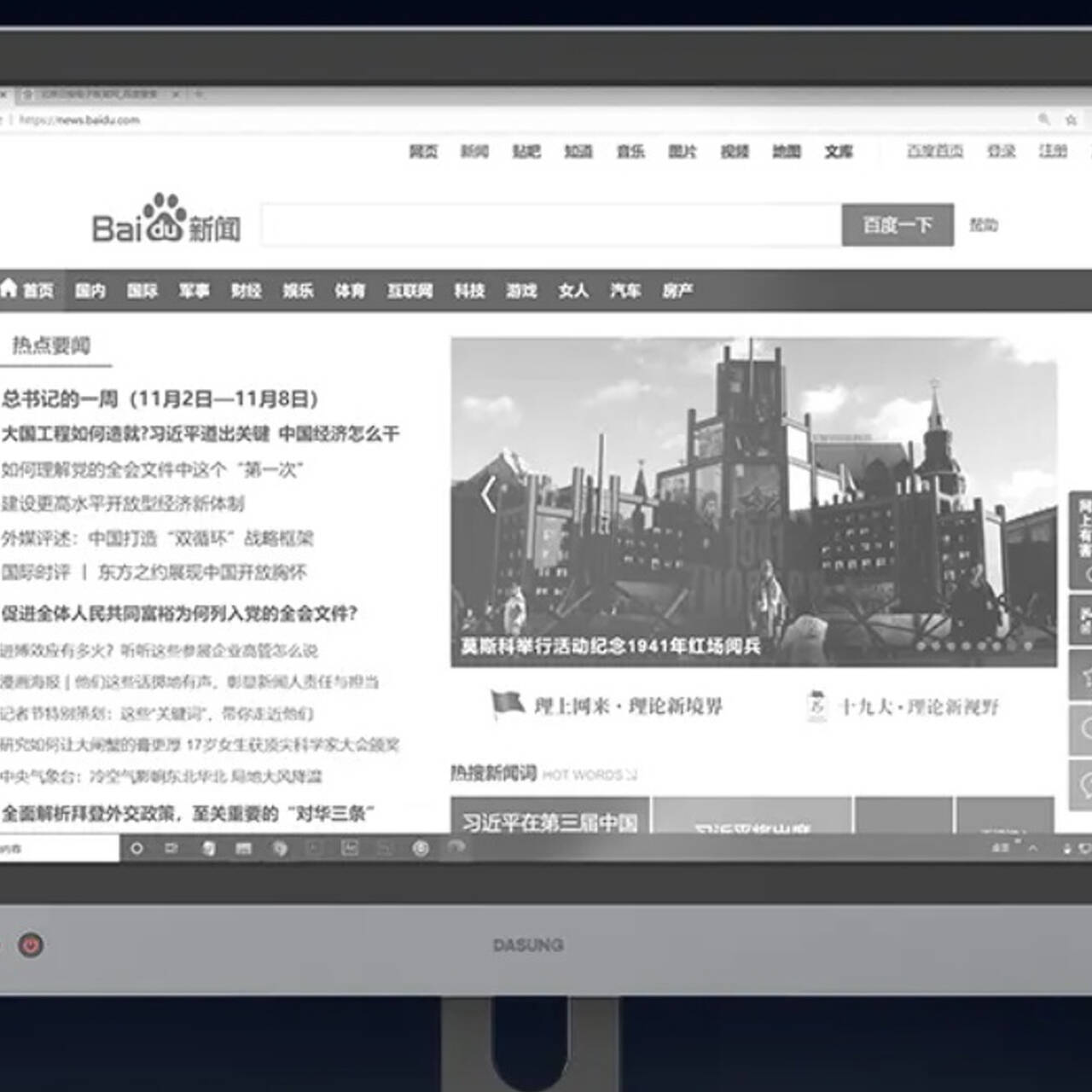1092x1092 pixels.
Task: Click caption 莫斯科举行活动纪念1941年红场阅兵
Action: point(611,646)
